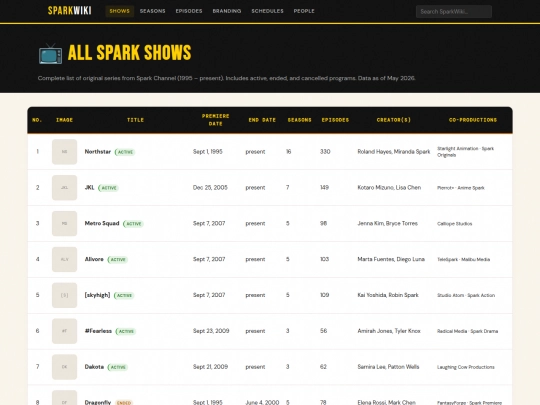
Task: Open the Dragonfly title link
Action: pos(98,402)
